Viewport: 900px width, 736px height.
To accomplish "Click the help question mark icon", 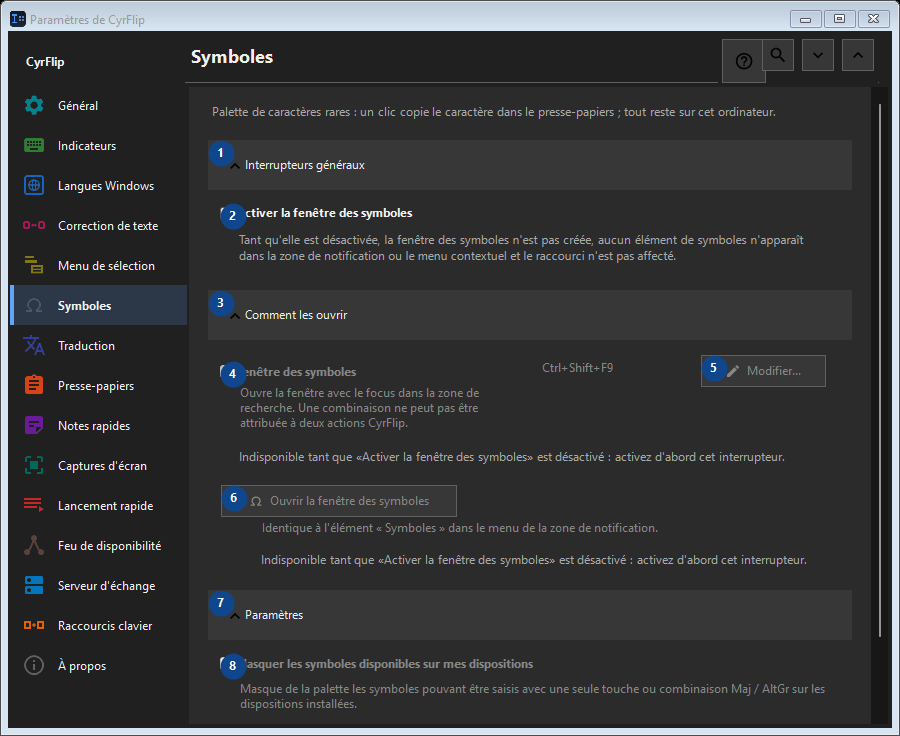I will click(x=744, y=61).
